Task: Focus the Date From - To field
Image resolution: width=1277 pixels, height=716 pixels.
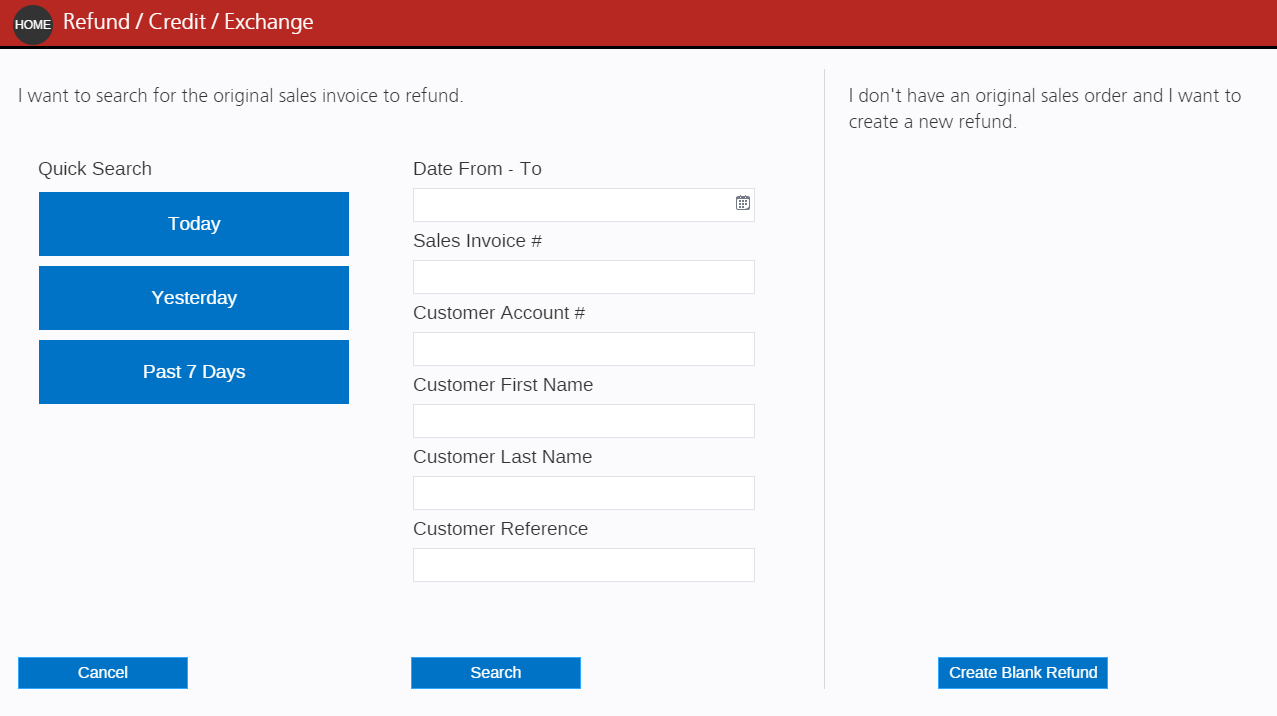Action: coord(584,205)
